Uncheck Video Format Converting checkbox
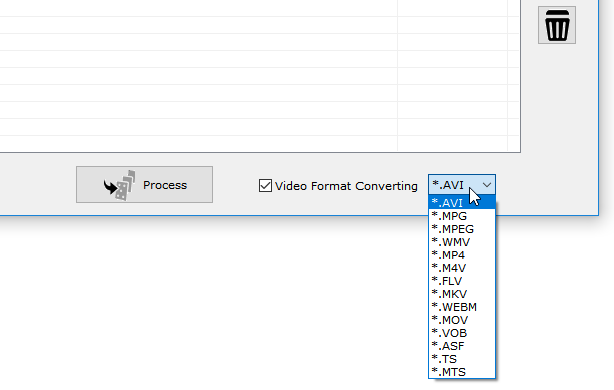Viewport: 614px width, 390px height. [265, 186]
